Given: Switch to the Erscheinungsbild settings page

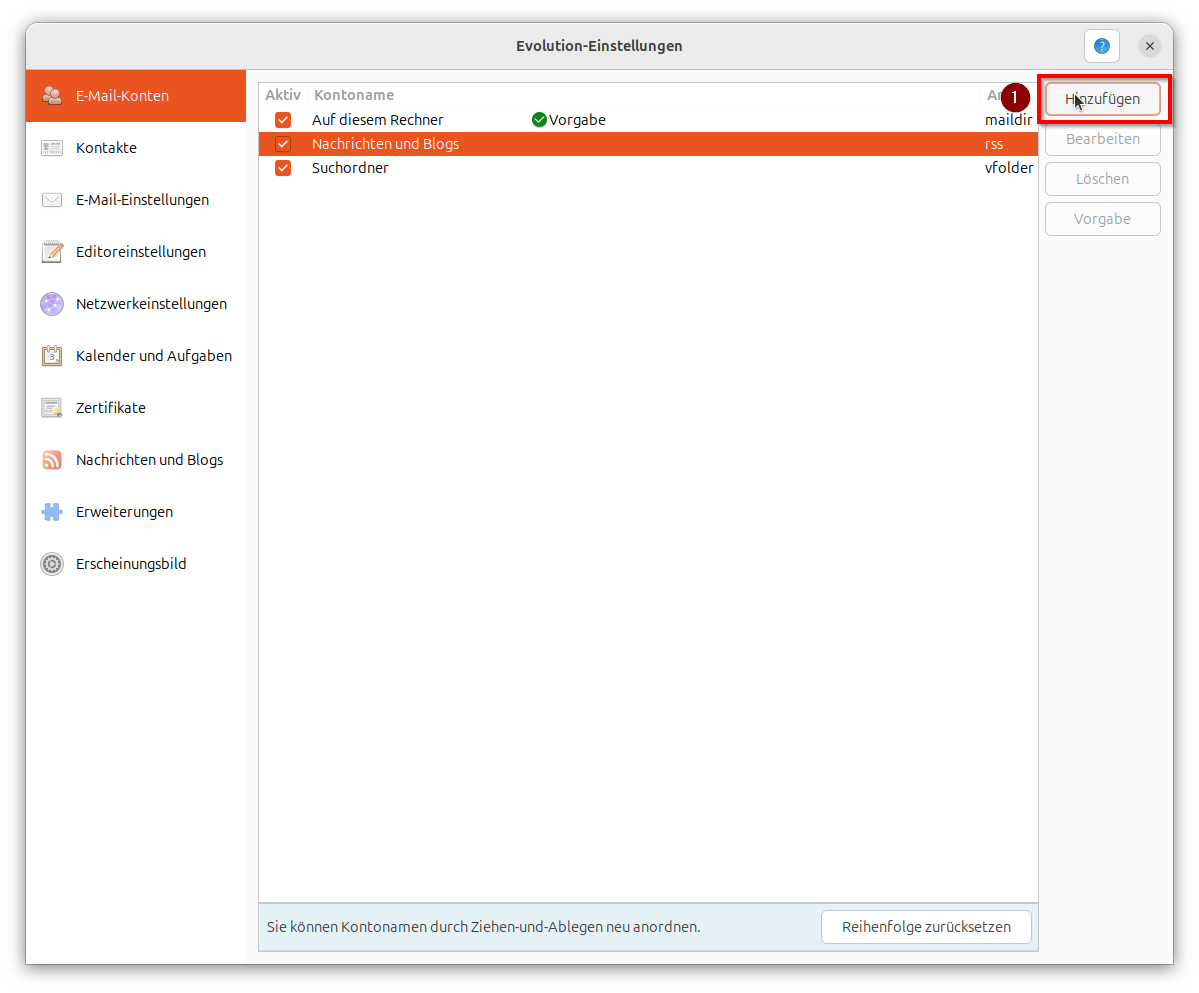Looking at the screenshot, I should (x=132, y=563).
